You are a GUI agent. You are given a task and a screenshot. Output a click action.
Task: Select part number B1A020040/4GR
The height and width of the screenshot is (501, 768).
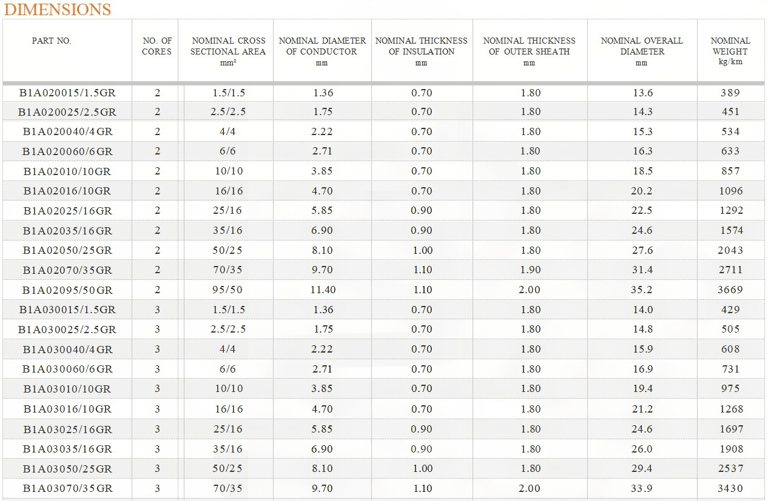click(68, 132)
